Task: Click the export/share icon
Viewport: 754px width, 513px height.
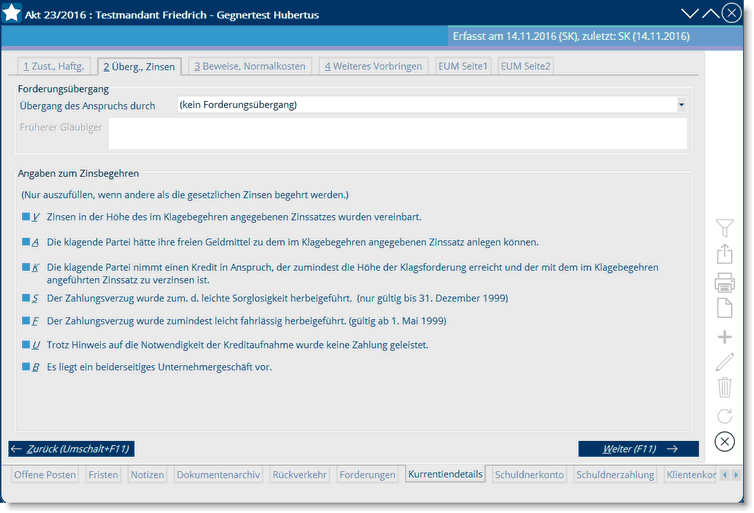Action: (x=724, y=254)
